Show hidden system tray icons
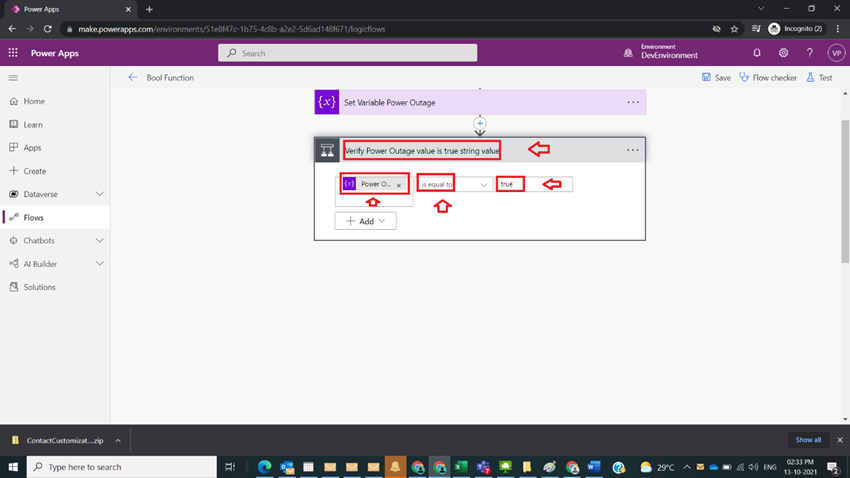The image size is (850, 478). coord(687,467)
